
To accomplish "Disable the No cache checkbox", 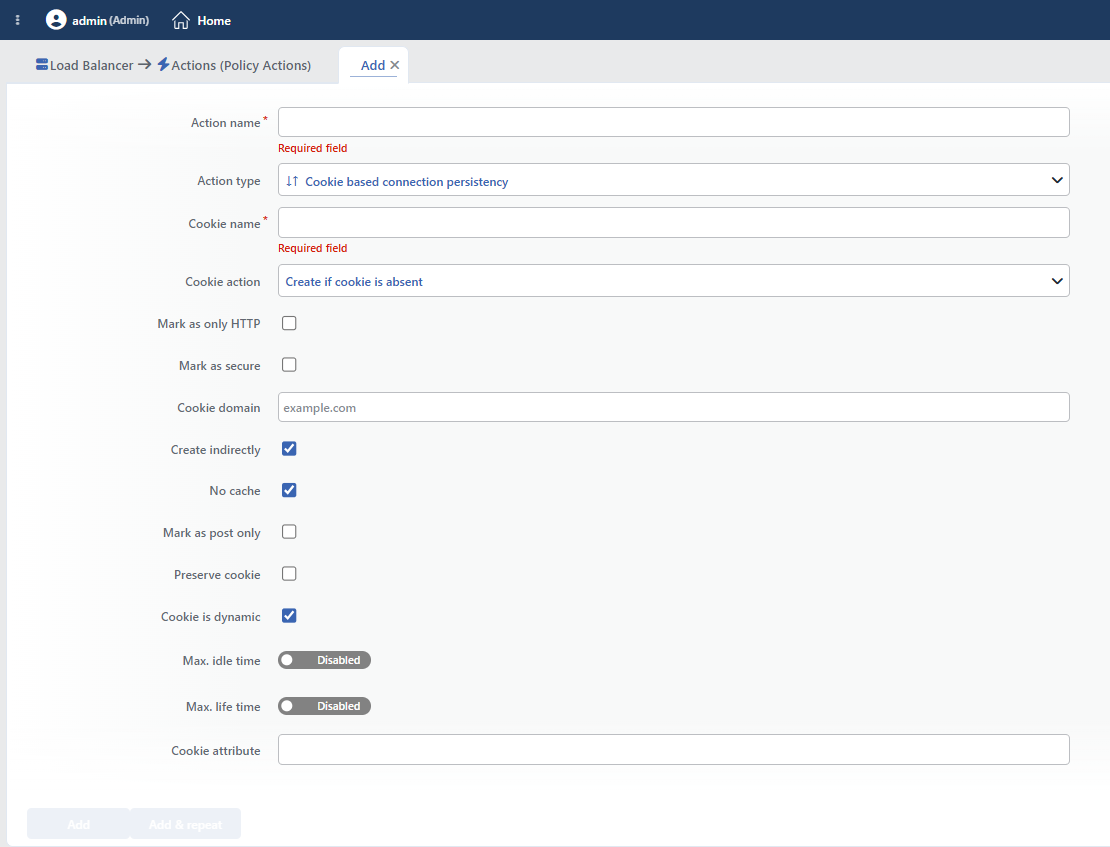I will 289,490.
